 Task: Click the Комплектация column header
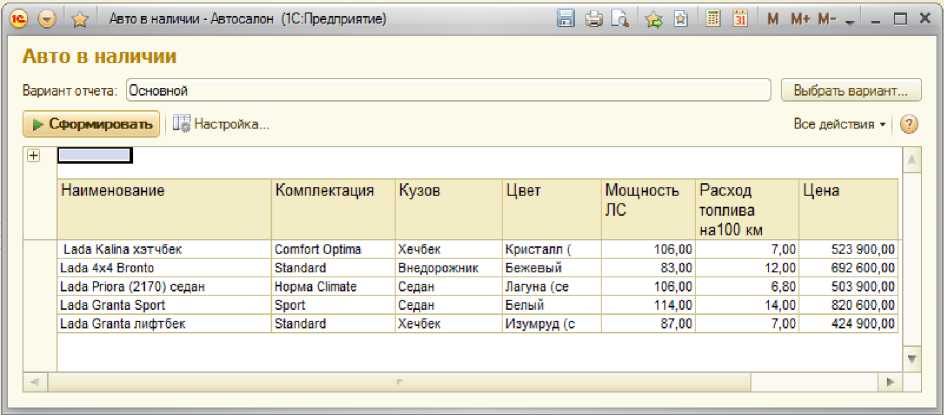click(334, 209)
